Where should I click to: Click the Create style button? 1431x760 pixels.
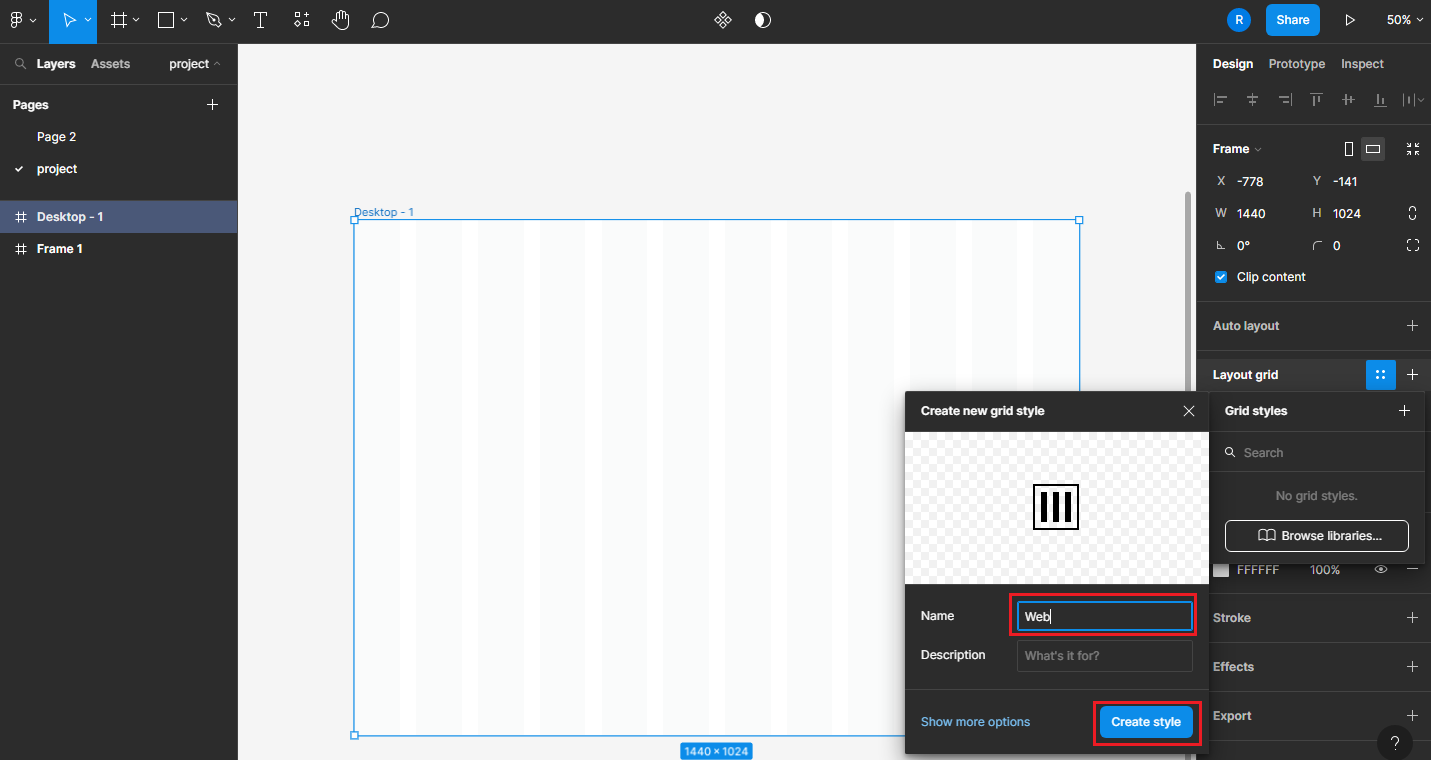click(1145, 722)
